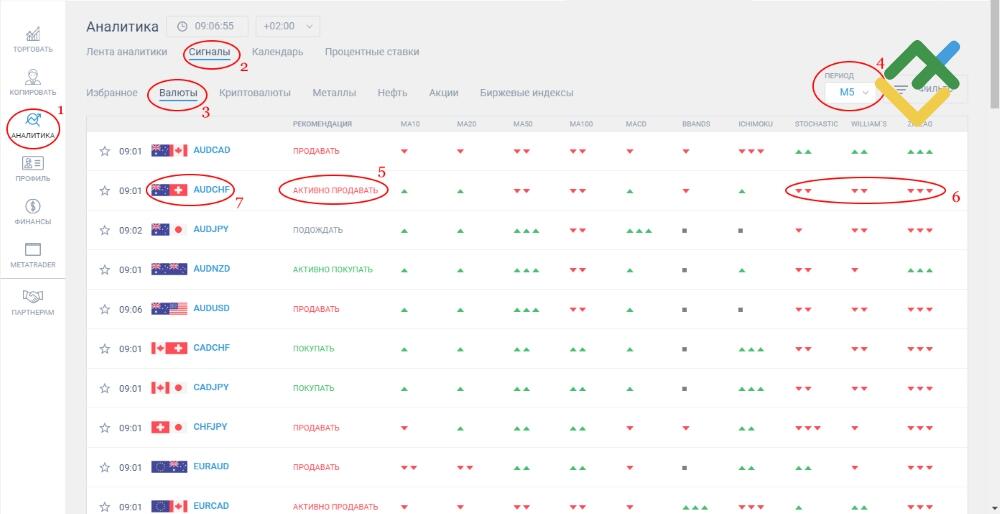The width and height of the screenshot is (1000, 514).
Task: Select the Избранное category
Action: point(112,92)
